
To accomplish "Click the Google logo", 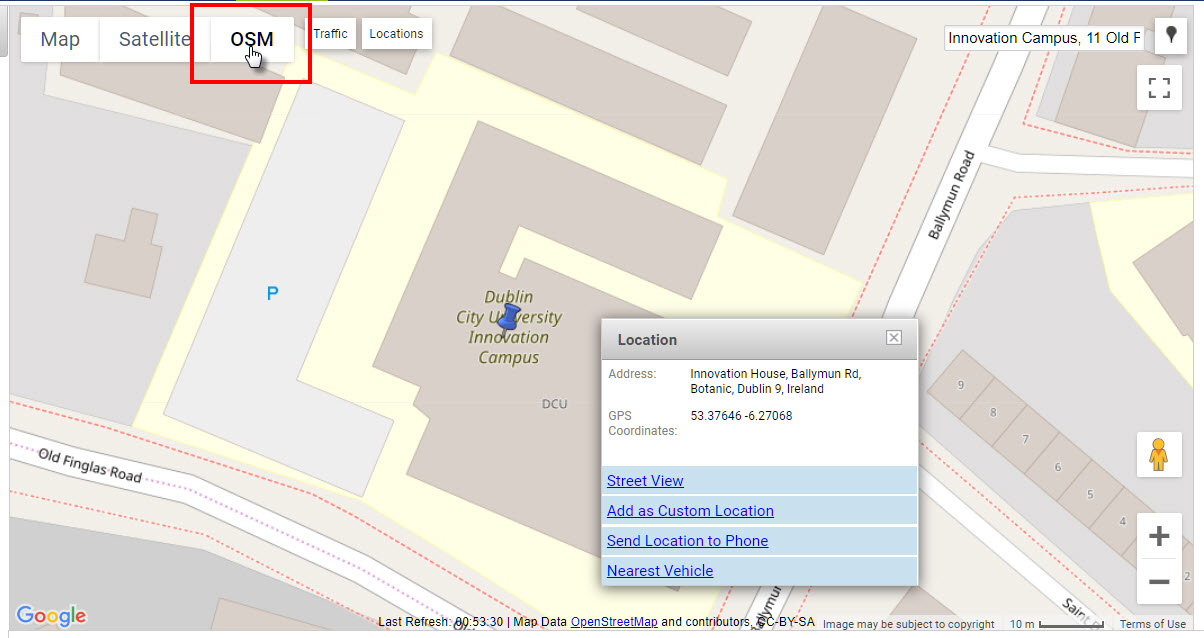I will [x=51, y=616].
